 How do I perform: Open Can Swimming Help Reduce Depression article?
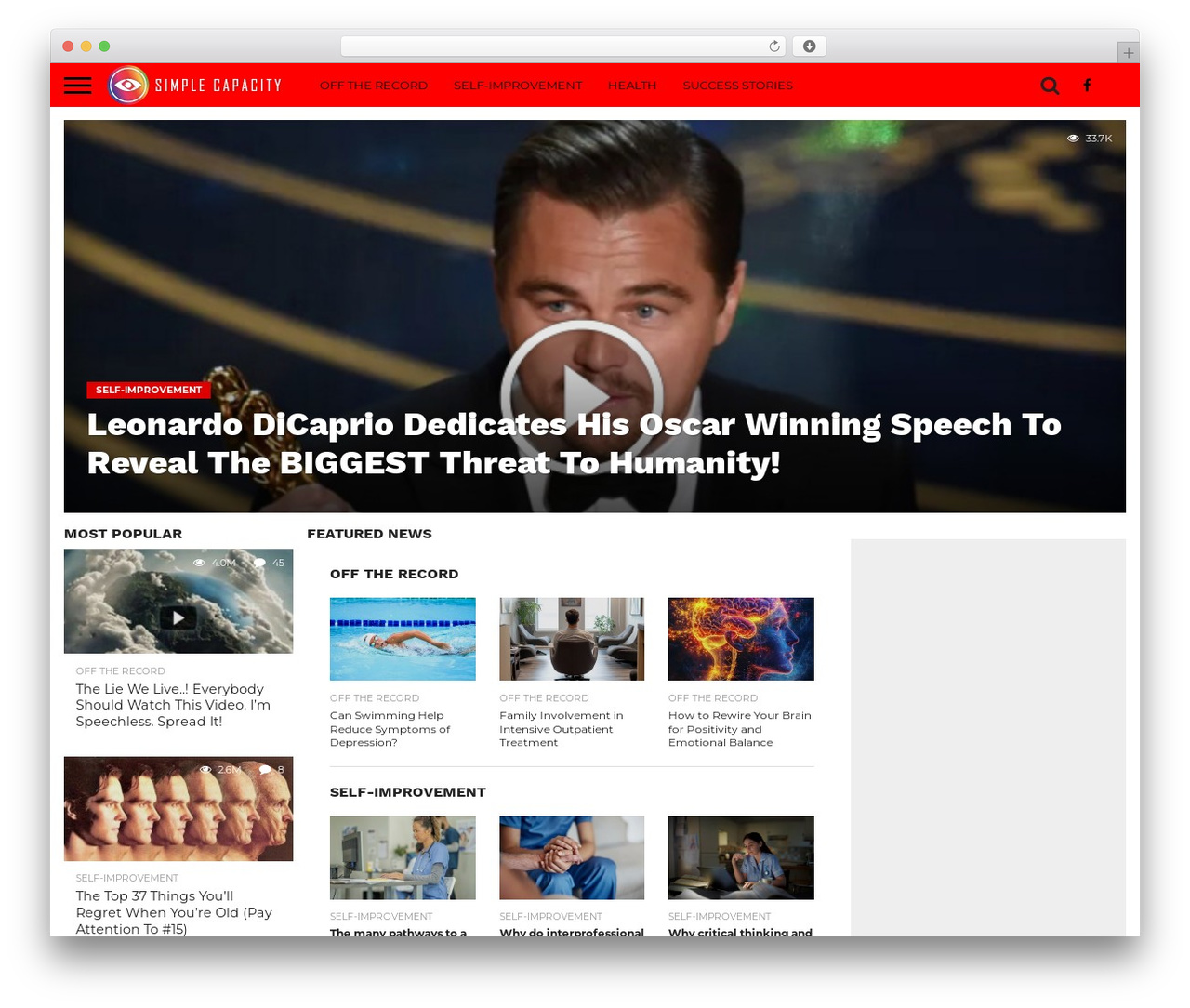(390, 729)
